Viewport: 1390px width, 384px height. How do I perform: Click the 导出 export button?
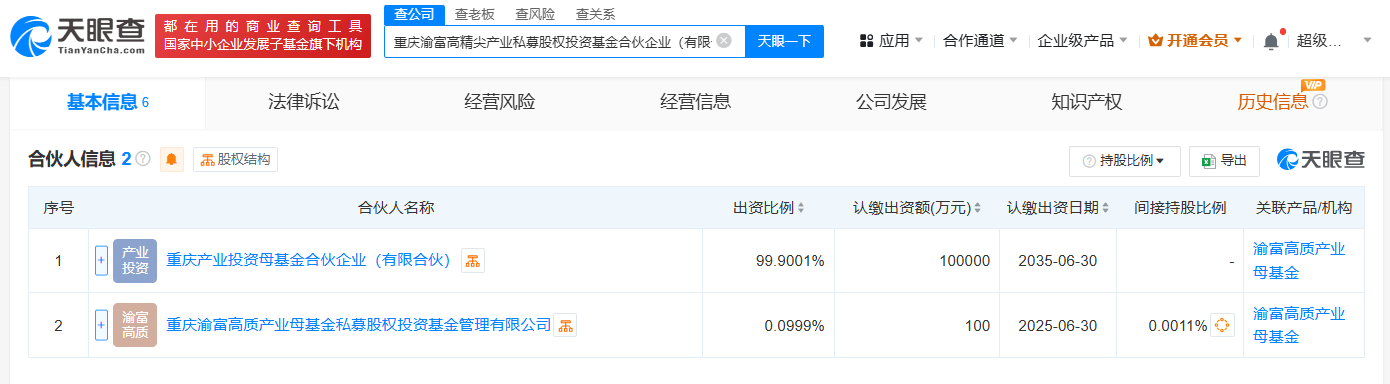coord(1224,161)
